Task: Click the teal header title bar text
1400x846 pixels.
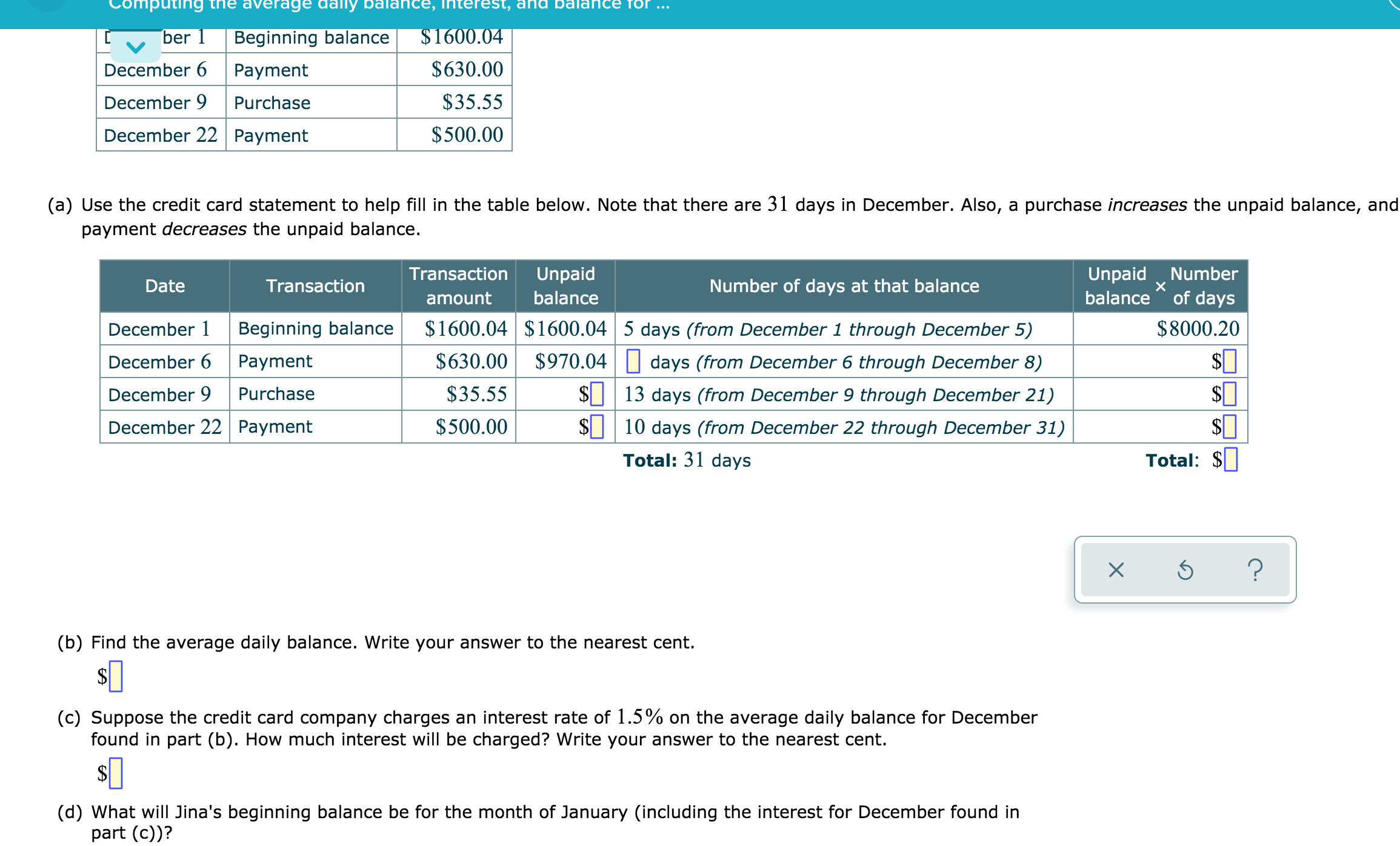Action: tap(388, 6)
